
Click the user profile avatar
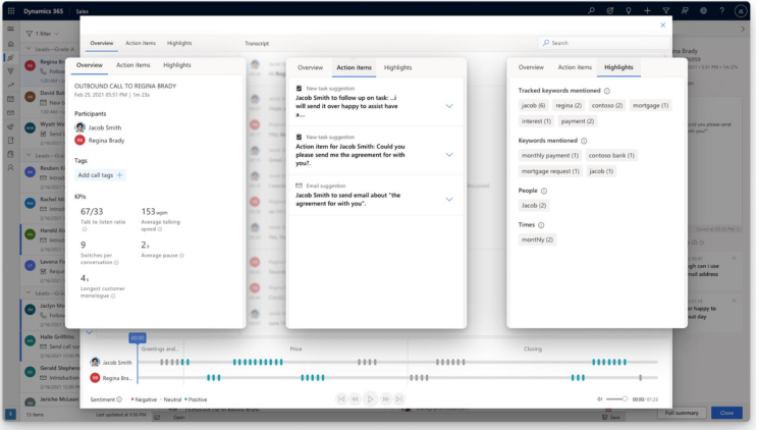pyautogui.click(x=740, y=10)
